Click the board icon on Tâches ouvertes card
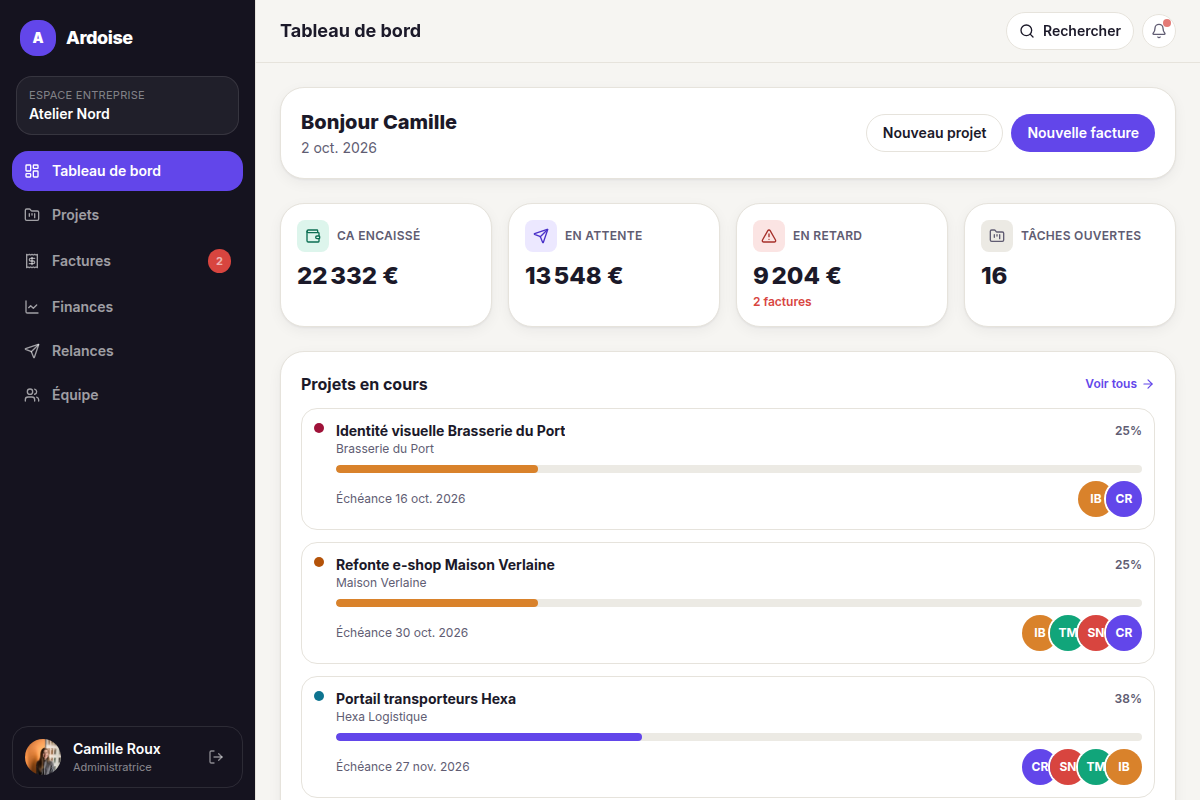The width and height of the screenshot is (1200, 800). pyautogui.click(x=997, y=236)
